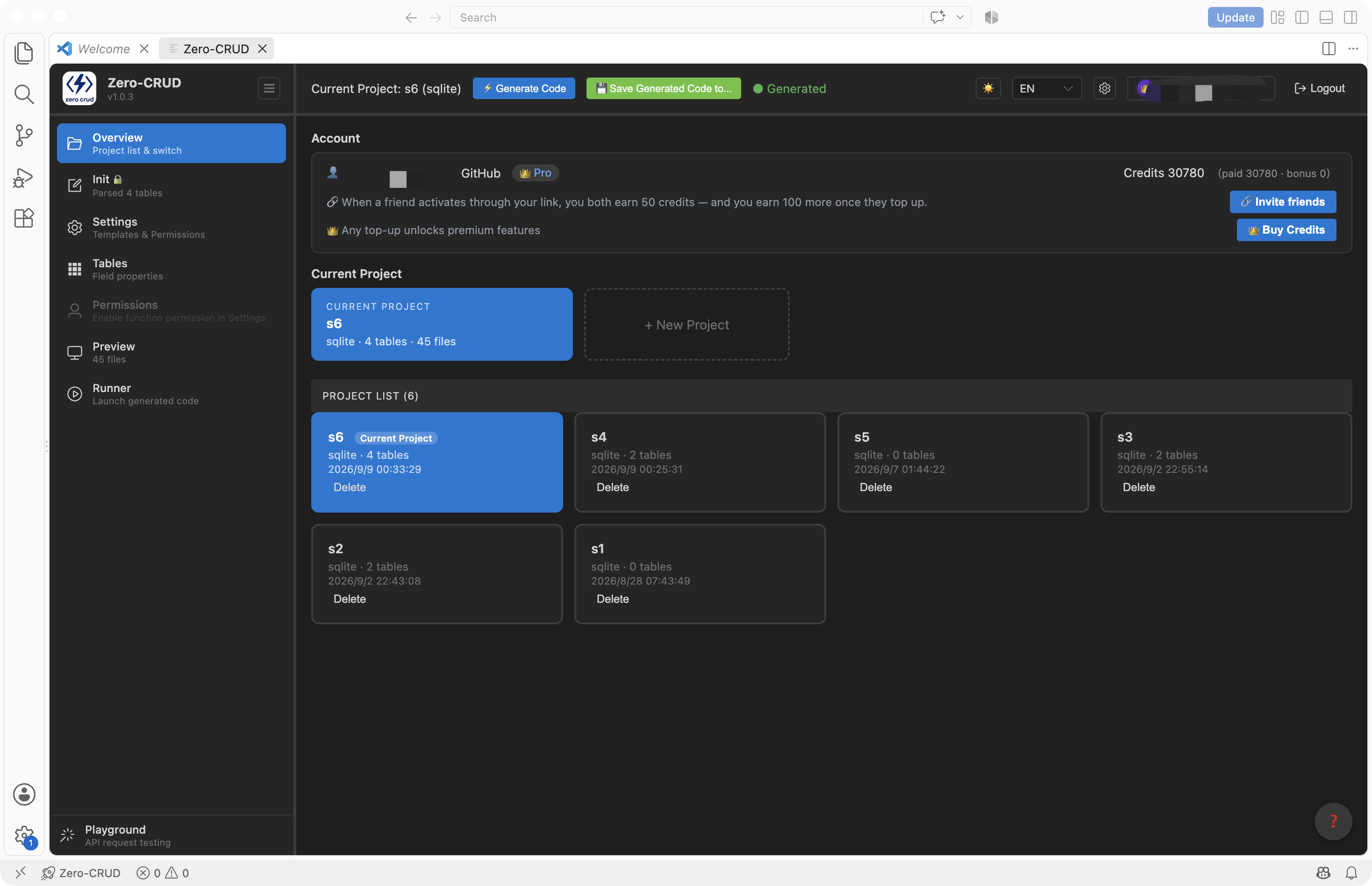Switch to the Welcome tab
Viewport: 1372px width, 886px height.
click(104, 49)
